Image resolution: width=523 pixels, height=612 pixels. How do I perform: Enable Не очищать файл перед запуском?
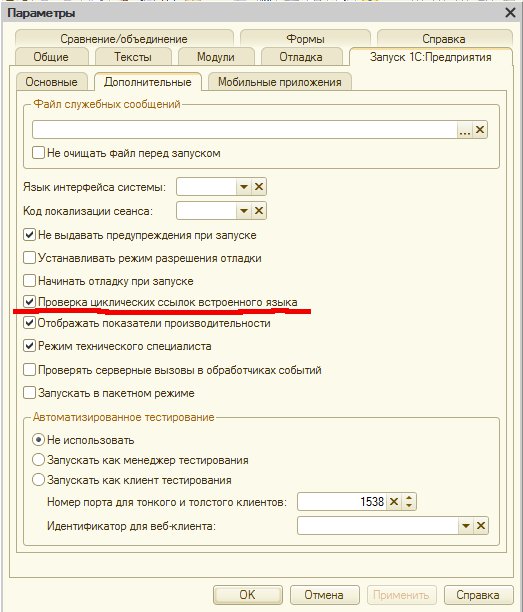tap(38, 152)
